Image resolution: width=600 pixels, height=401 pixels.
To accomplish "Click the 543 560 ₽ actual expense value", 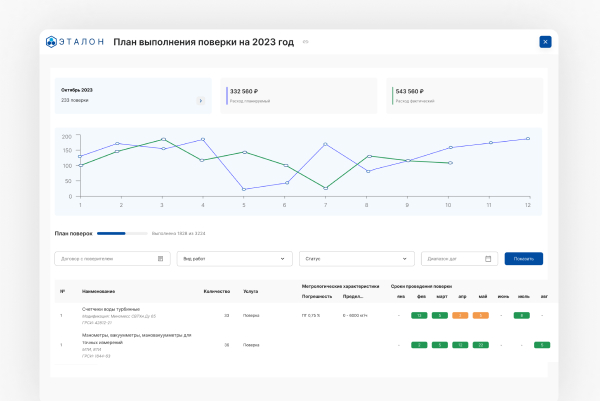I will coord(409,91).
